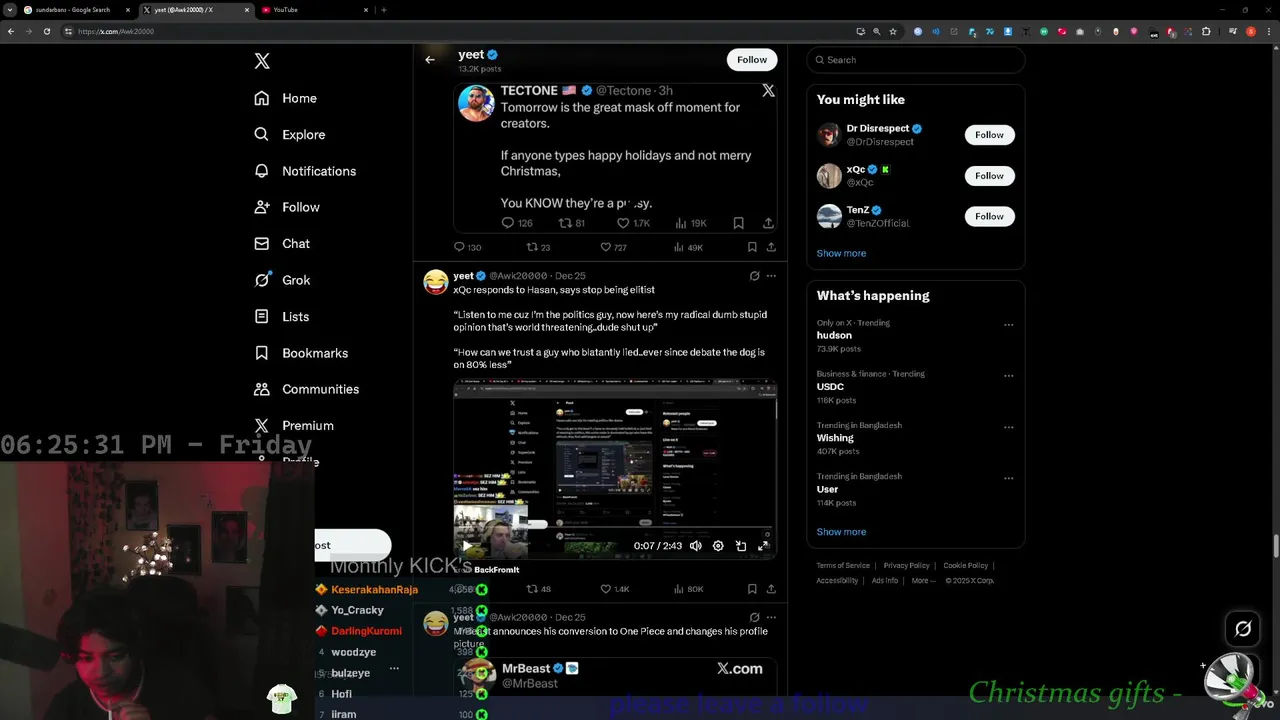The width and height of the screenshot is (1280, 720).
Task: Open the video settings gear
Action: pos(718,546)
